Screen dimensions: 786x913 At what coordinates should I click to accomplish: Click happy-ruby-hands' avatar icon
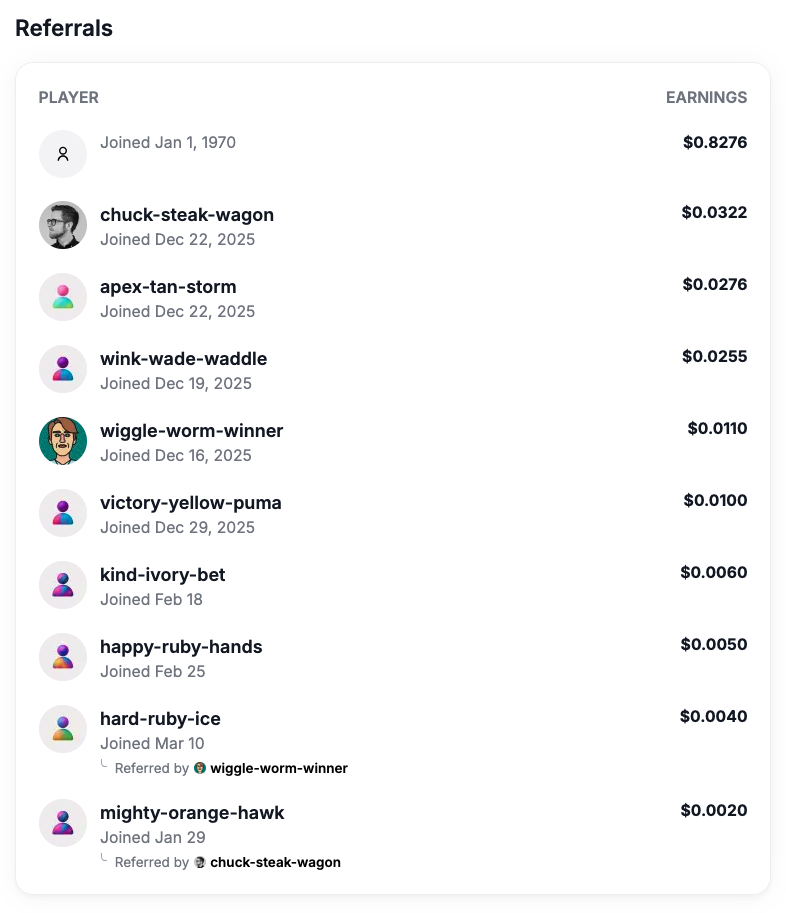[63, 657]
